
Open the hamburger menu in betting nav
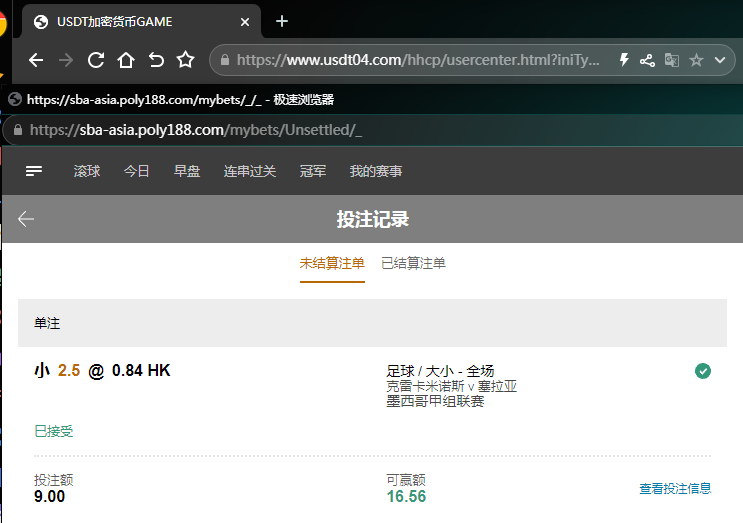34,171
